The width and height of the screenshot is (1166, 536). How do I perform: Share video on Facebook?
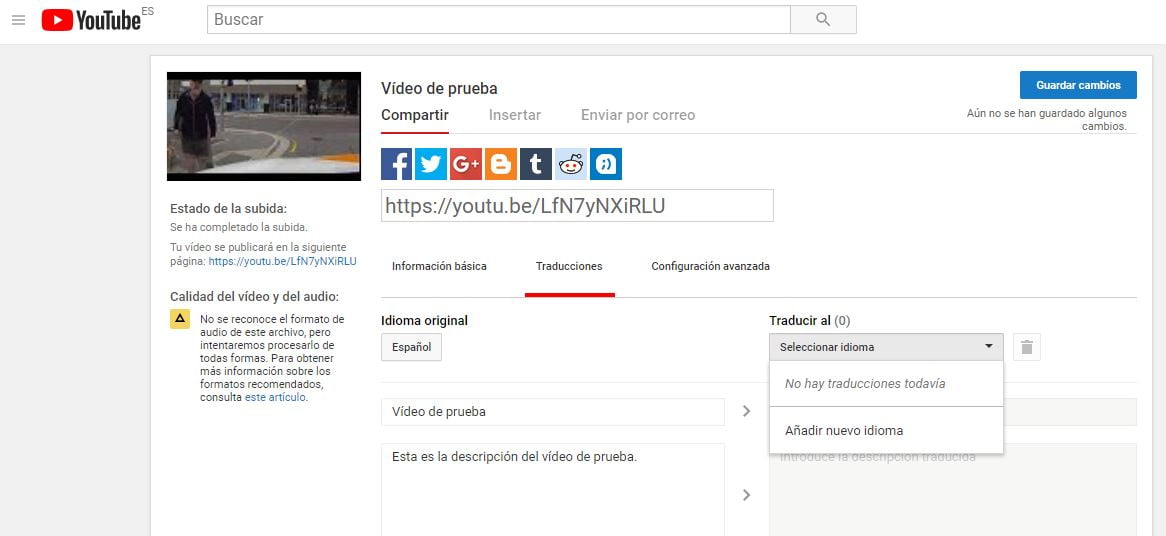coord(397,164)
